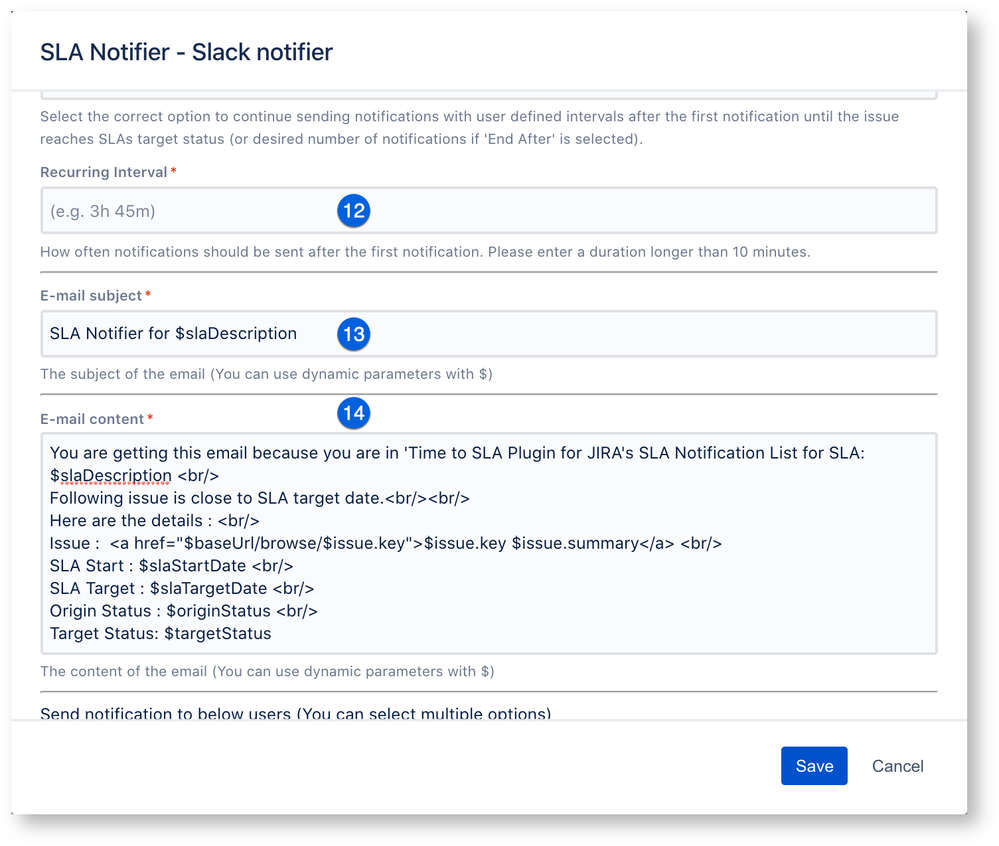Screen dimensions: 999x846
Task: Click the blue badge numbered 14
Action: click(354, 413)
